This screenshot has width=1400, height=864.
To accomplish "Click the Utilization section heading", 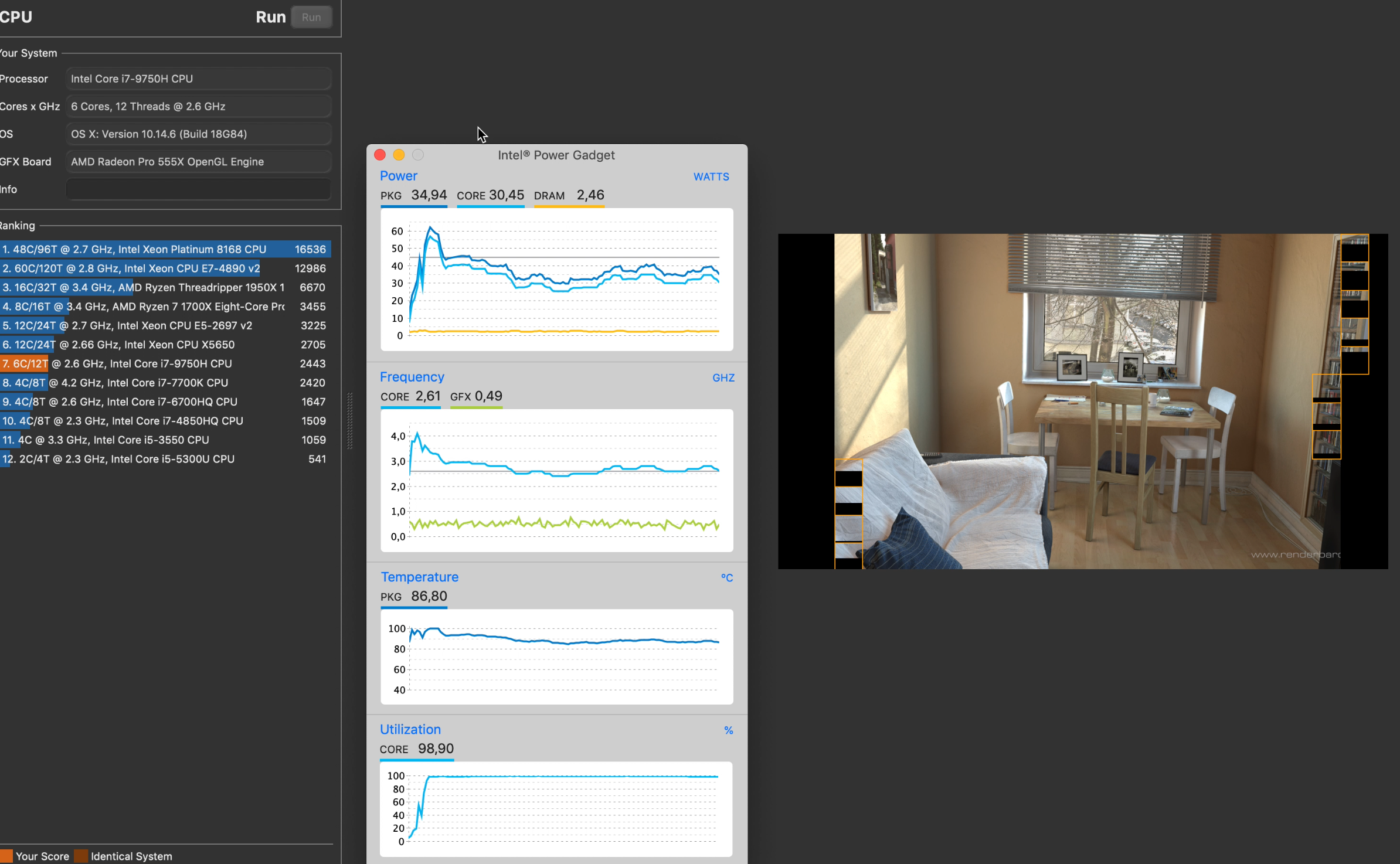I will point(410,729).
